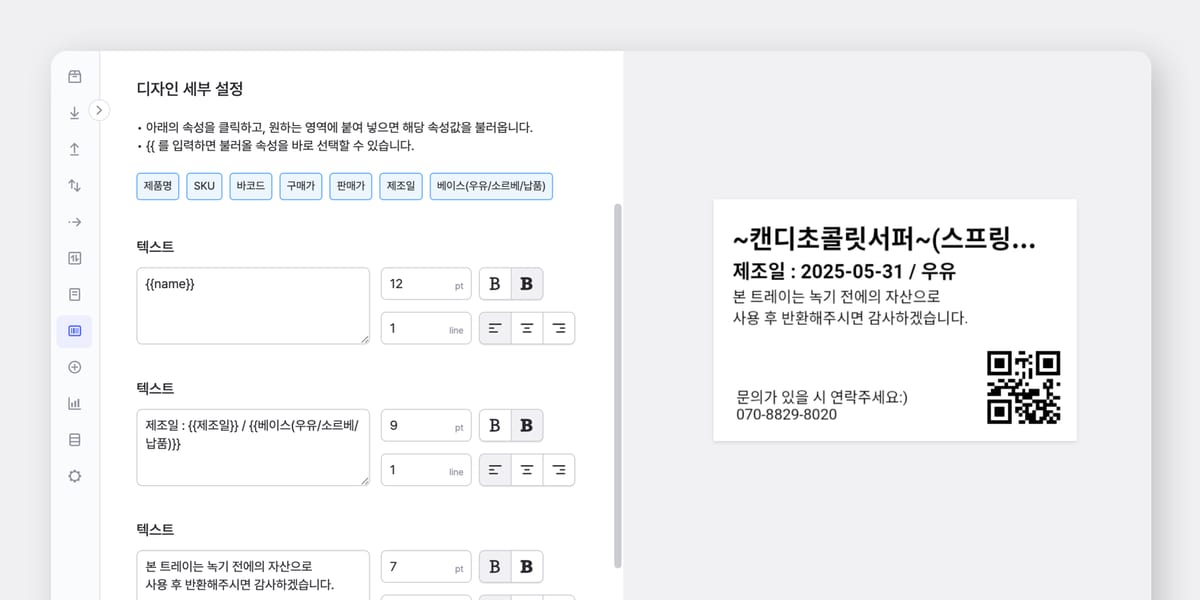
Task: Enable center alignment for the 제조일 text
Action: pos(527,469)
